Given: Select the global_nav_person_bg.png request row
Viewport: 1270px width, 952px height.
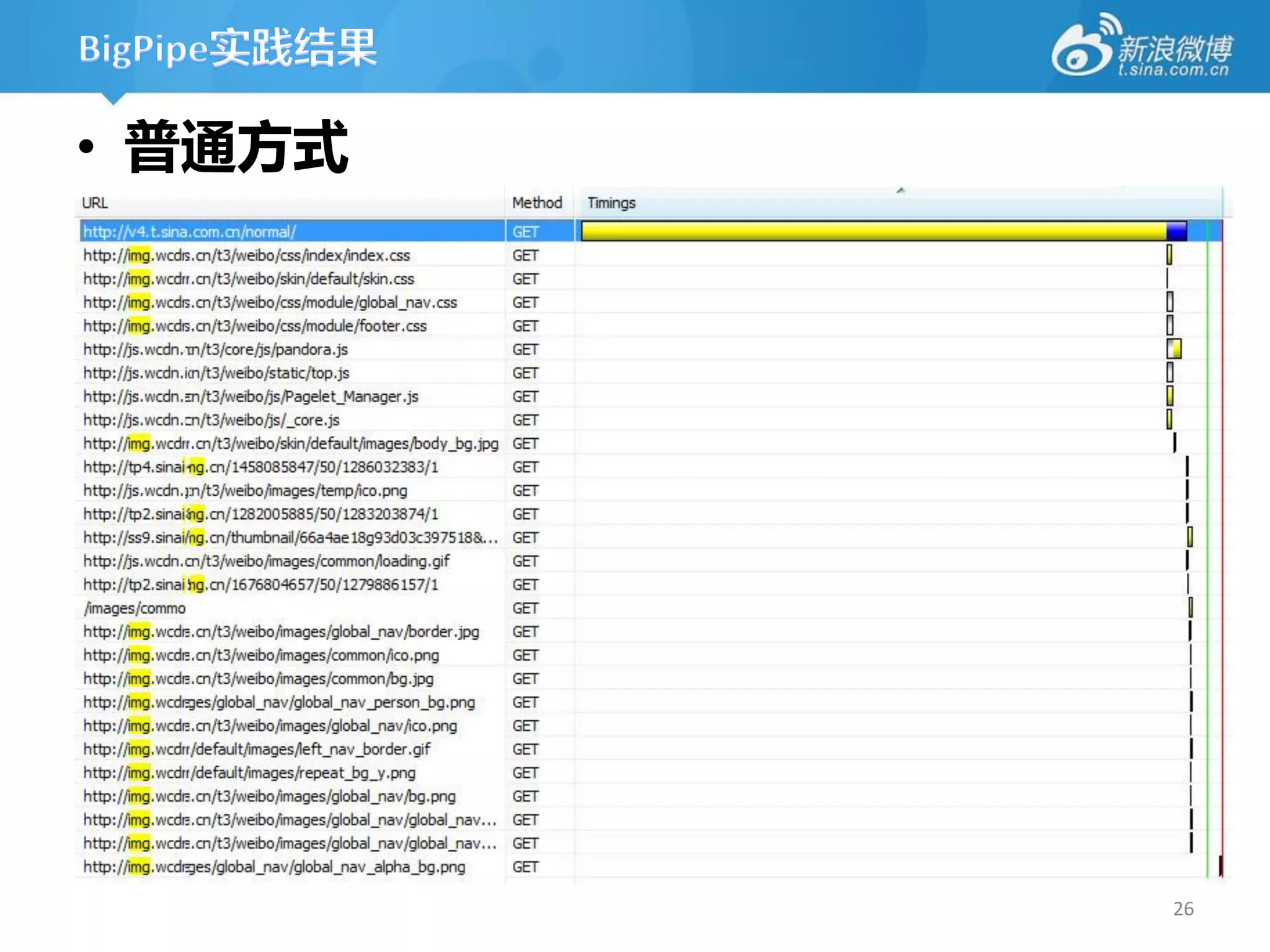Looking at the screenshot, I should coord(279,702).
